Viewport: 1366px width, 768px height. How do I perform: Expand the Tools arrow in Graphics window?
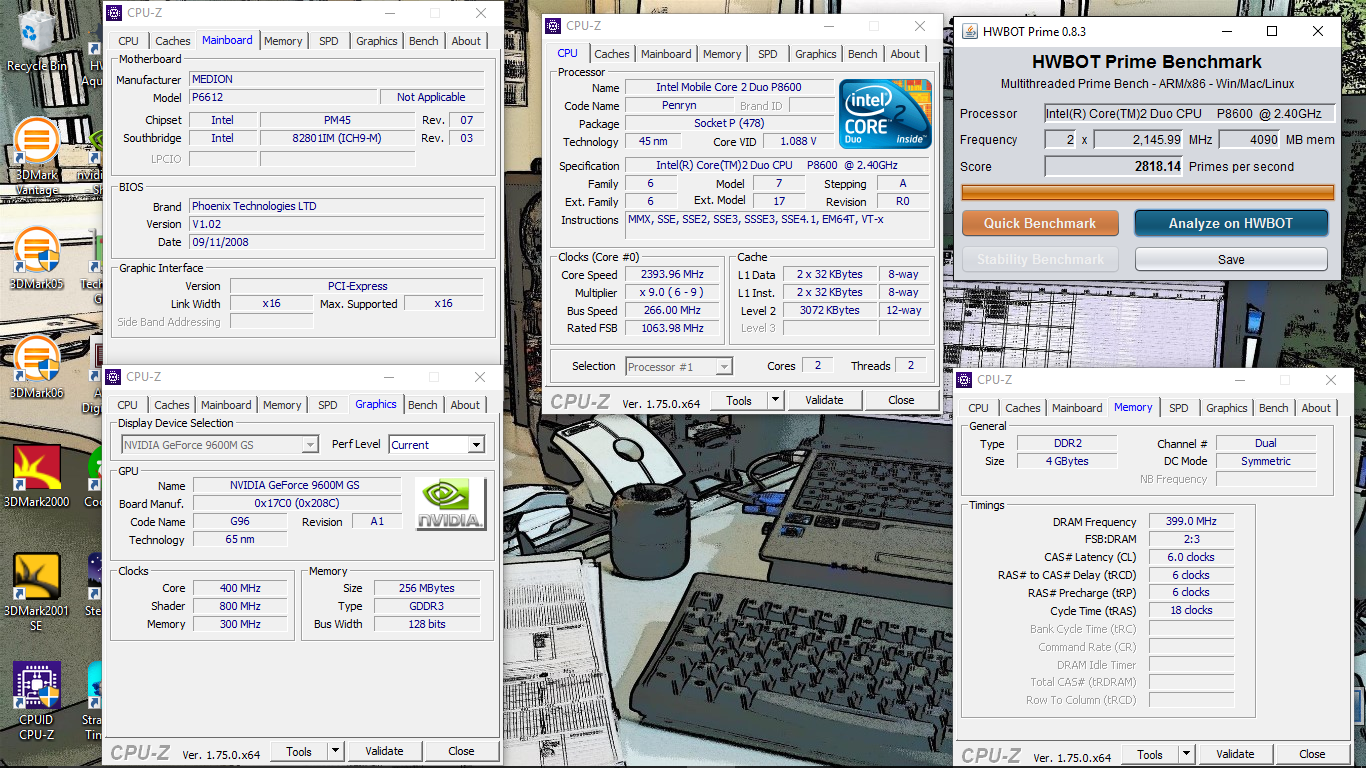point(335,751)
